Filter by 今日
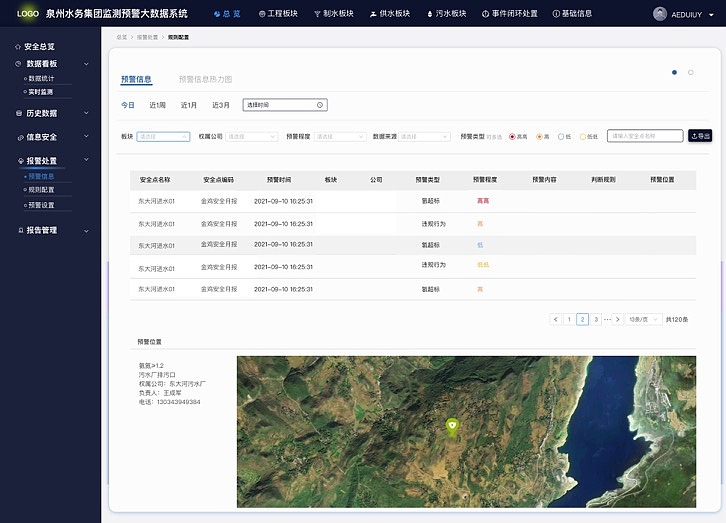The width and height of the screenshot is (726, 523). [128, 105]
